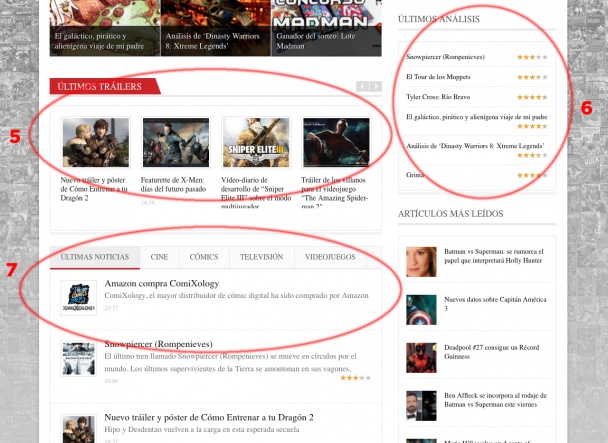The width and height of the screenshot is (608, 443).
Task: Switch to Últimas Noticias tab
Action: click(95, 257)
